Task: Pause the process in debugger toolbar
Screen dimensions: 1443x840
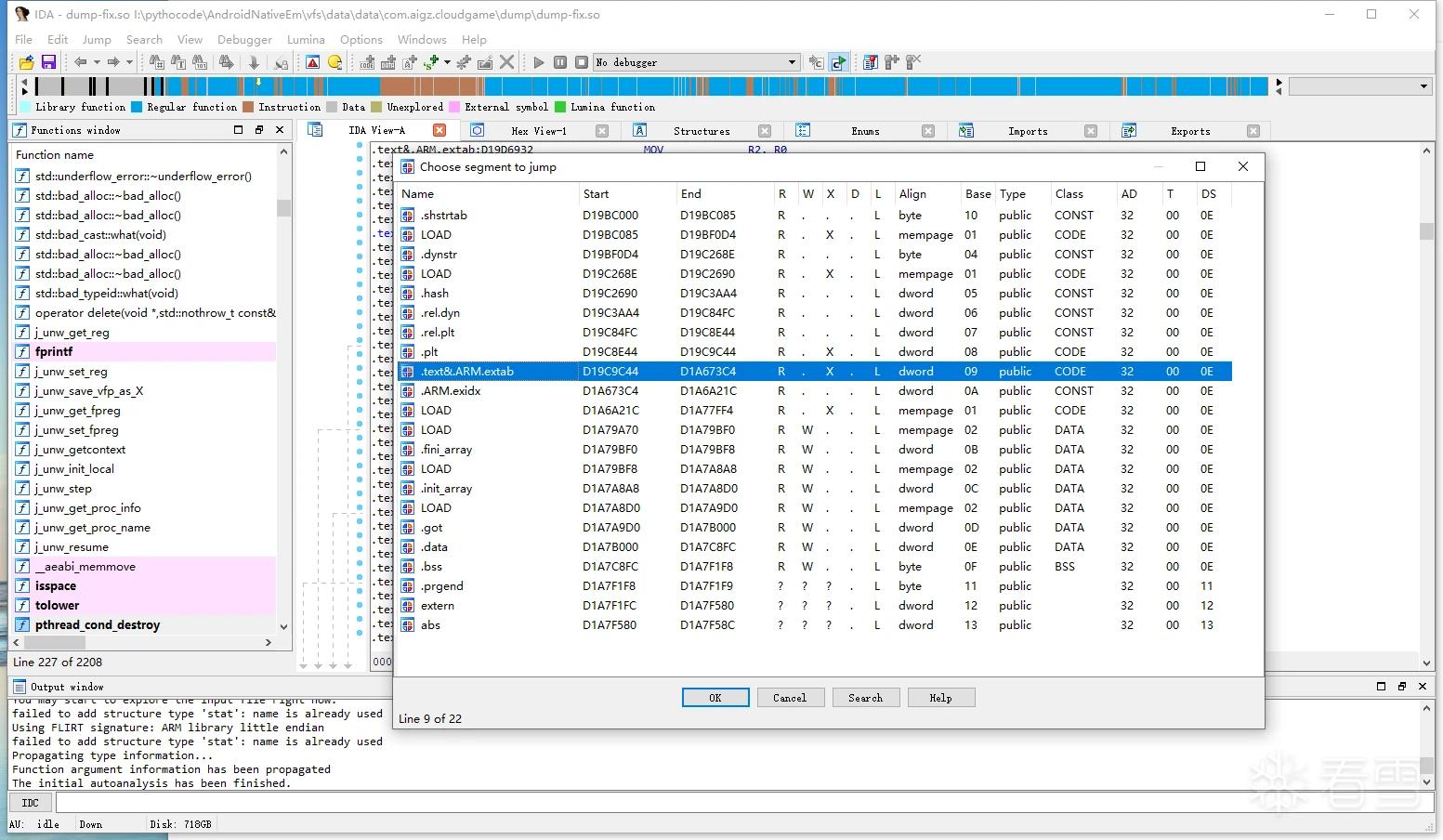Action: tap(560, 62)
